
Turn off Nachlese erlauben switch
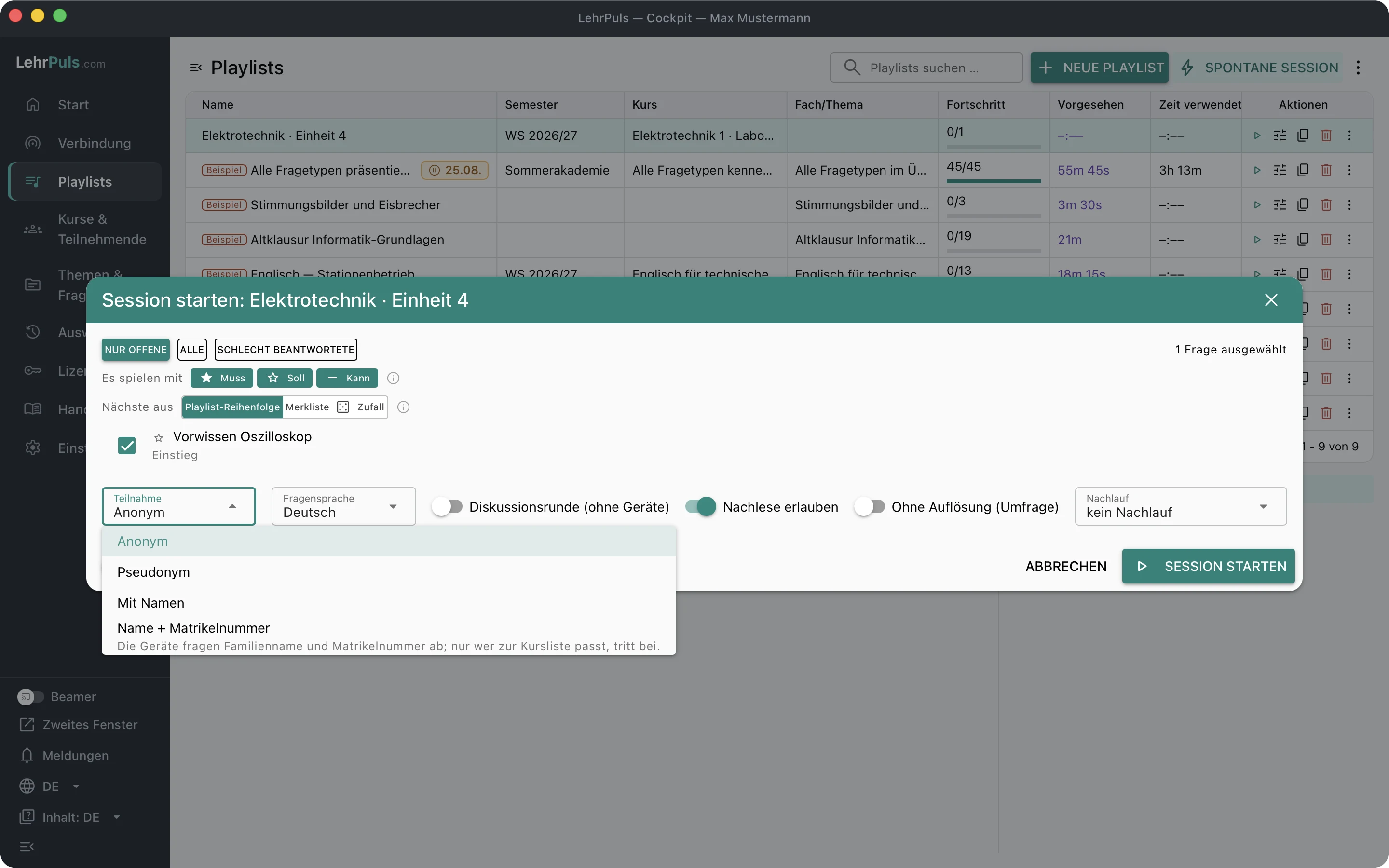click(701, 506)
